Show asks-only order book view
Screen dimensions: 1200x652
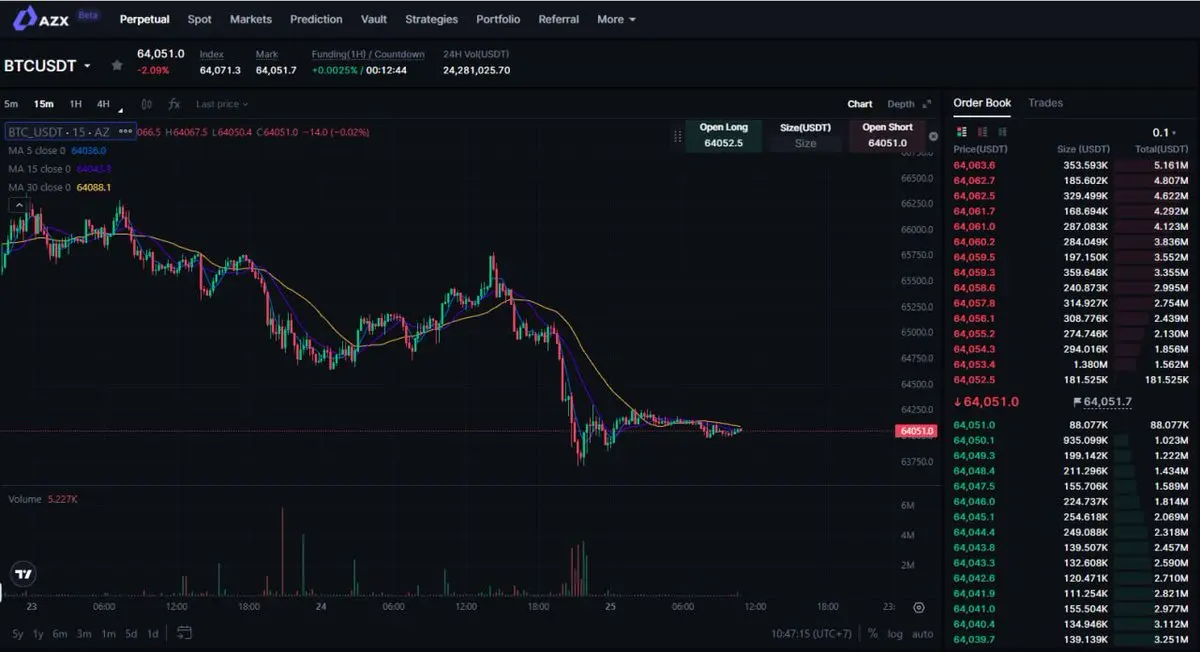(x=983, y=132)
